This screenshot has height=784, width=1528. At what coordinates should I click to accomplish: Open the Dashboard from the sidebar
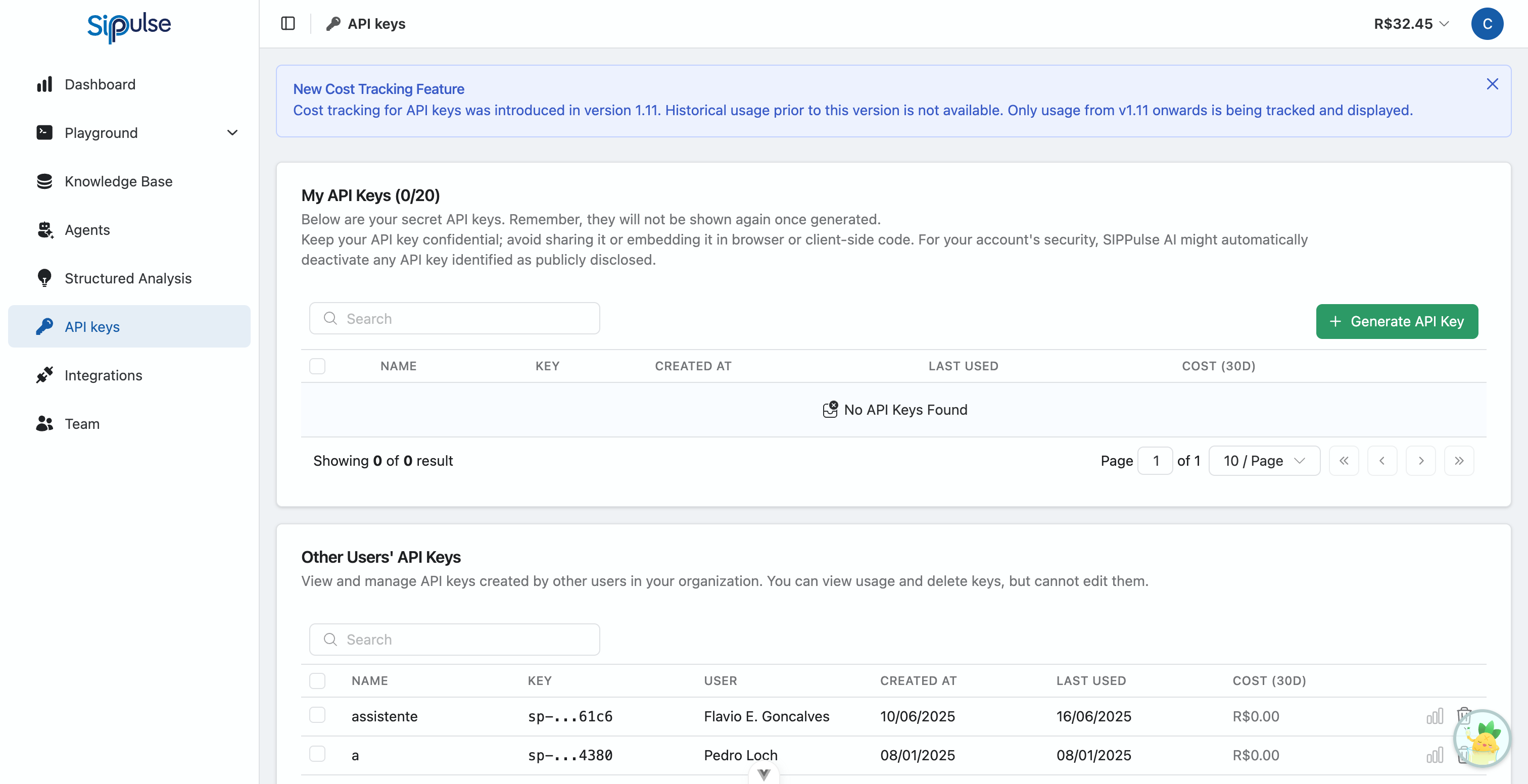coord(100,84)
